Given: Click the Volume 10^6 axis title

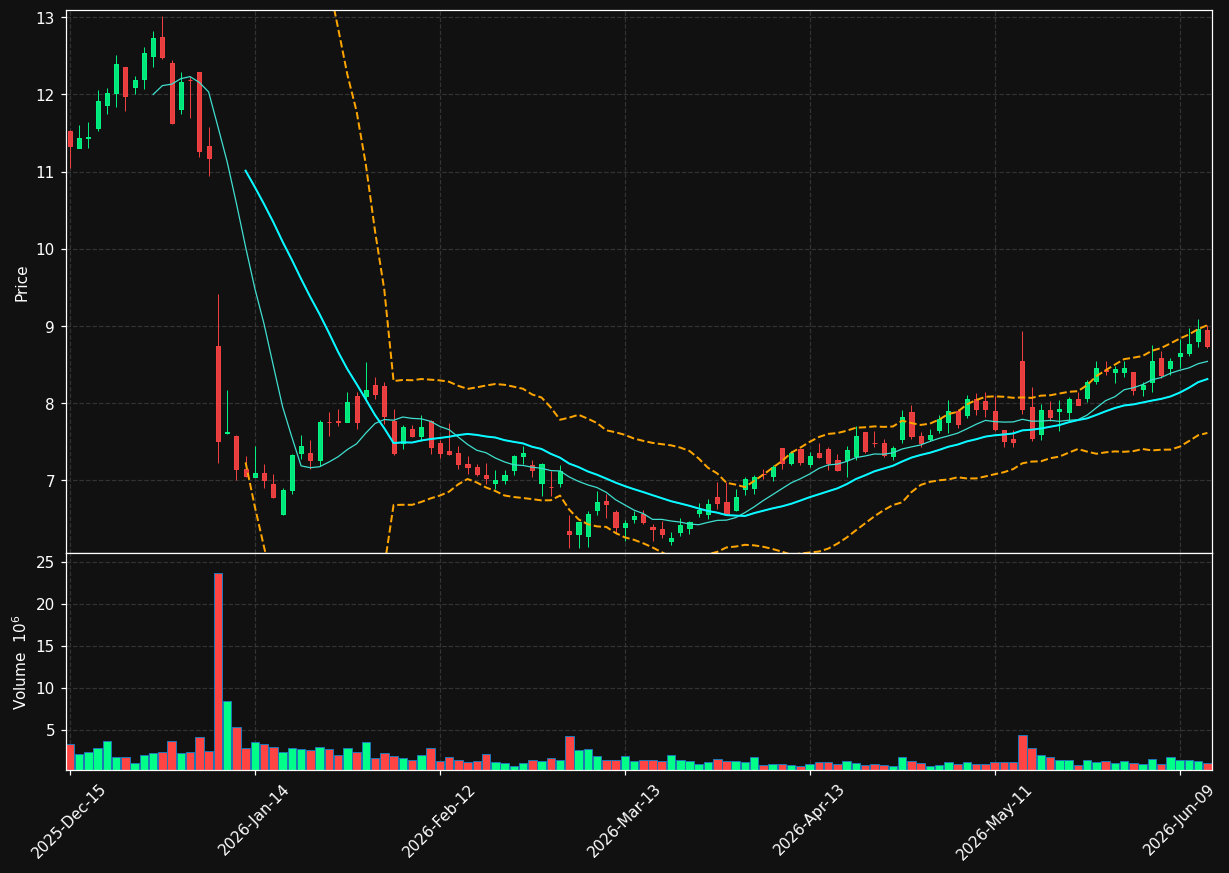Looking at the screenshot, I should pyautogui.click(x=19, y=662).
